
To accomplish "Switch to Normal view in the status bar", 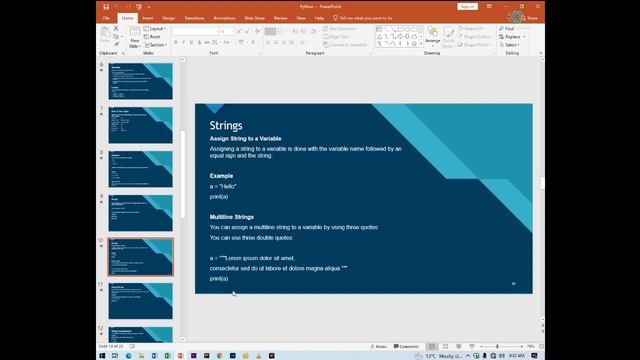I will (431, 347).
